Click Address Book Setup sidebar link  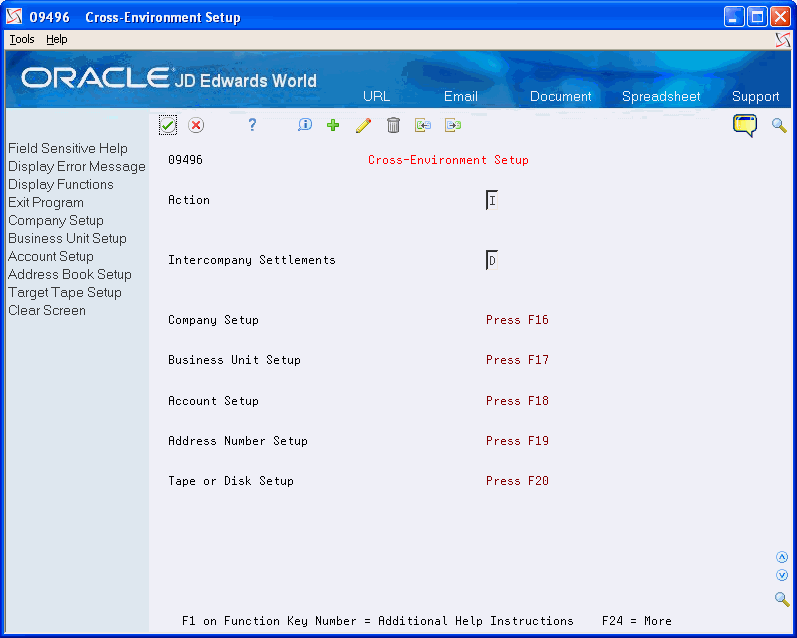[70, 275]
